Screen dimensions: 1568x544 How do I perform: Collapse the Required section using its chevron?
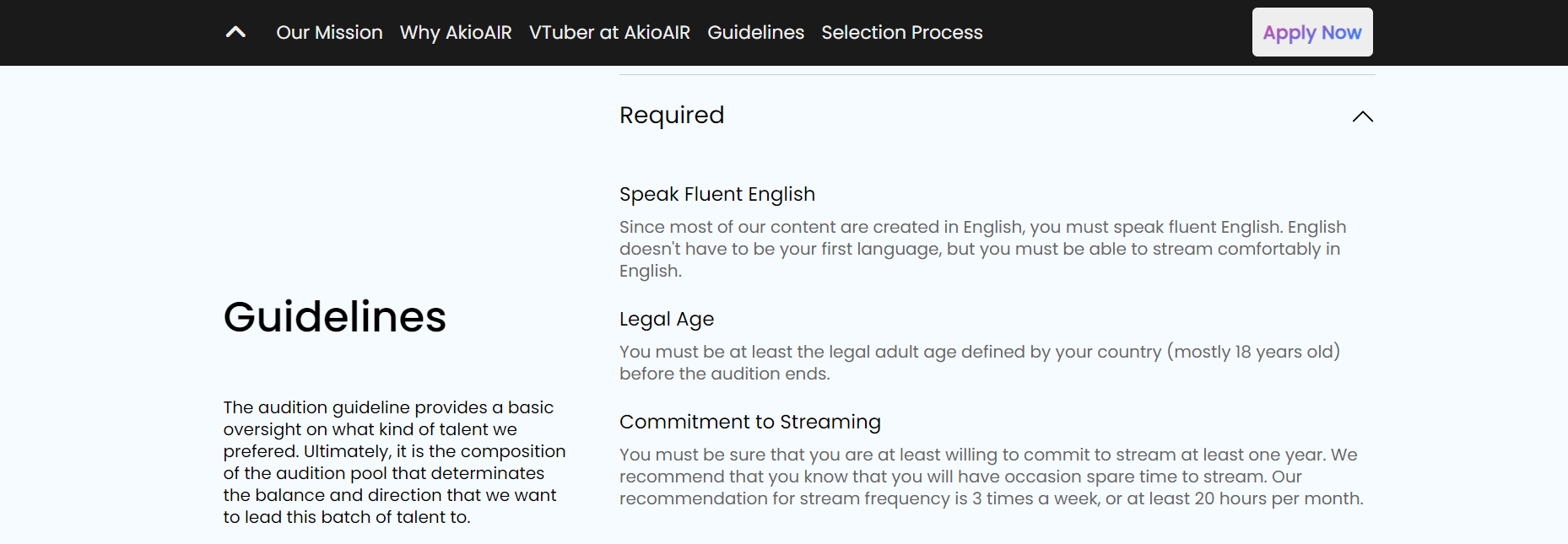point(1362,116)
